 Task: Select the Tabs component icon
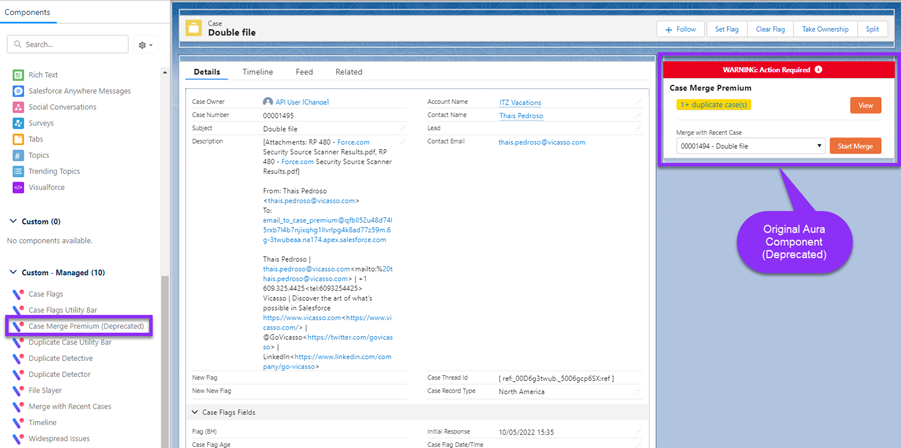click(x=18, y=139)
